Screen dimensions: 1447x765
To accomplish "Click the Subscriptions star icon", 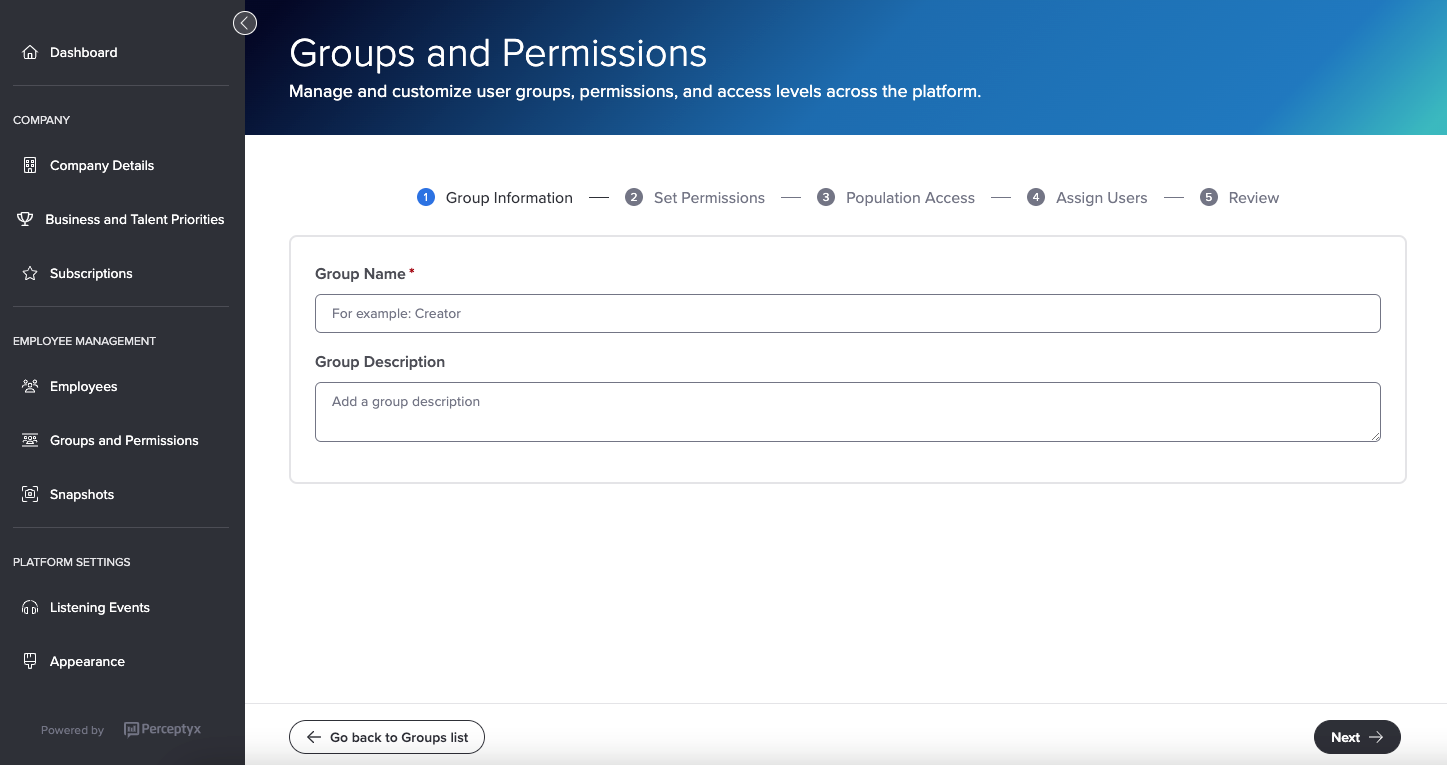I will 30,273.
